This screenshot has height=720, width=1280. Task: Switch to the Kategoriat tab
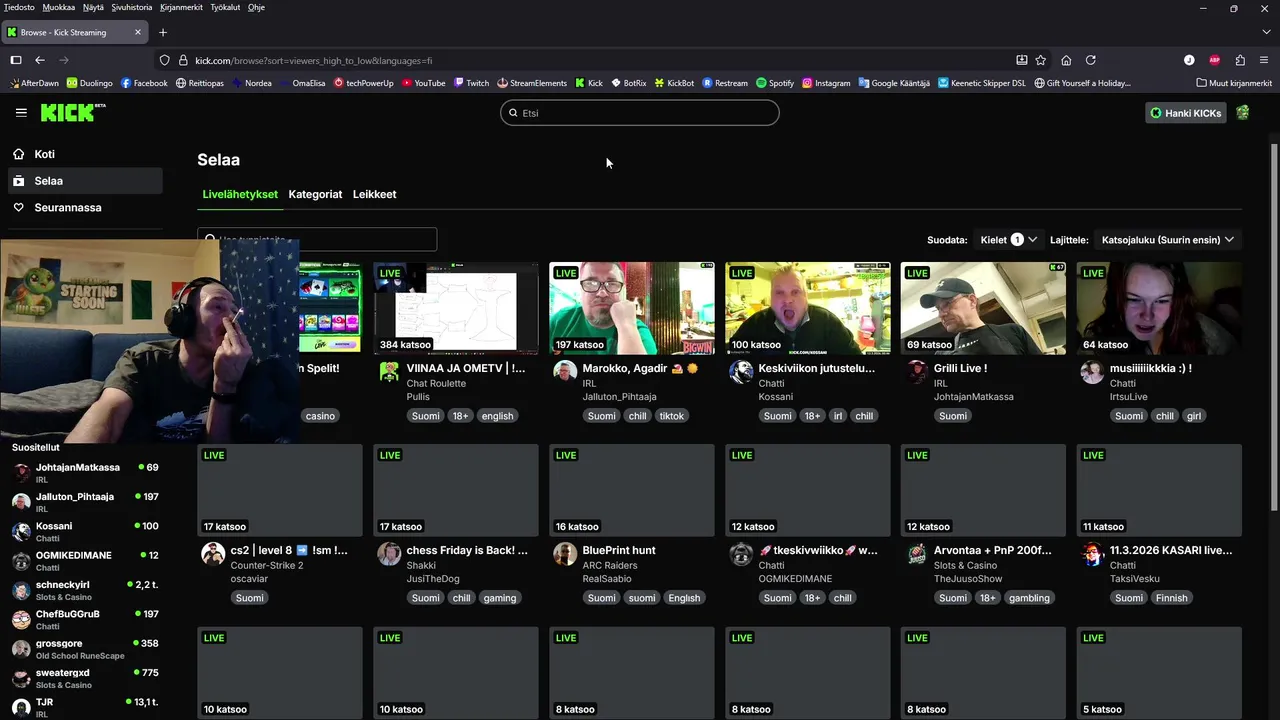(315, 194)
